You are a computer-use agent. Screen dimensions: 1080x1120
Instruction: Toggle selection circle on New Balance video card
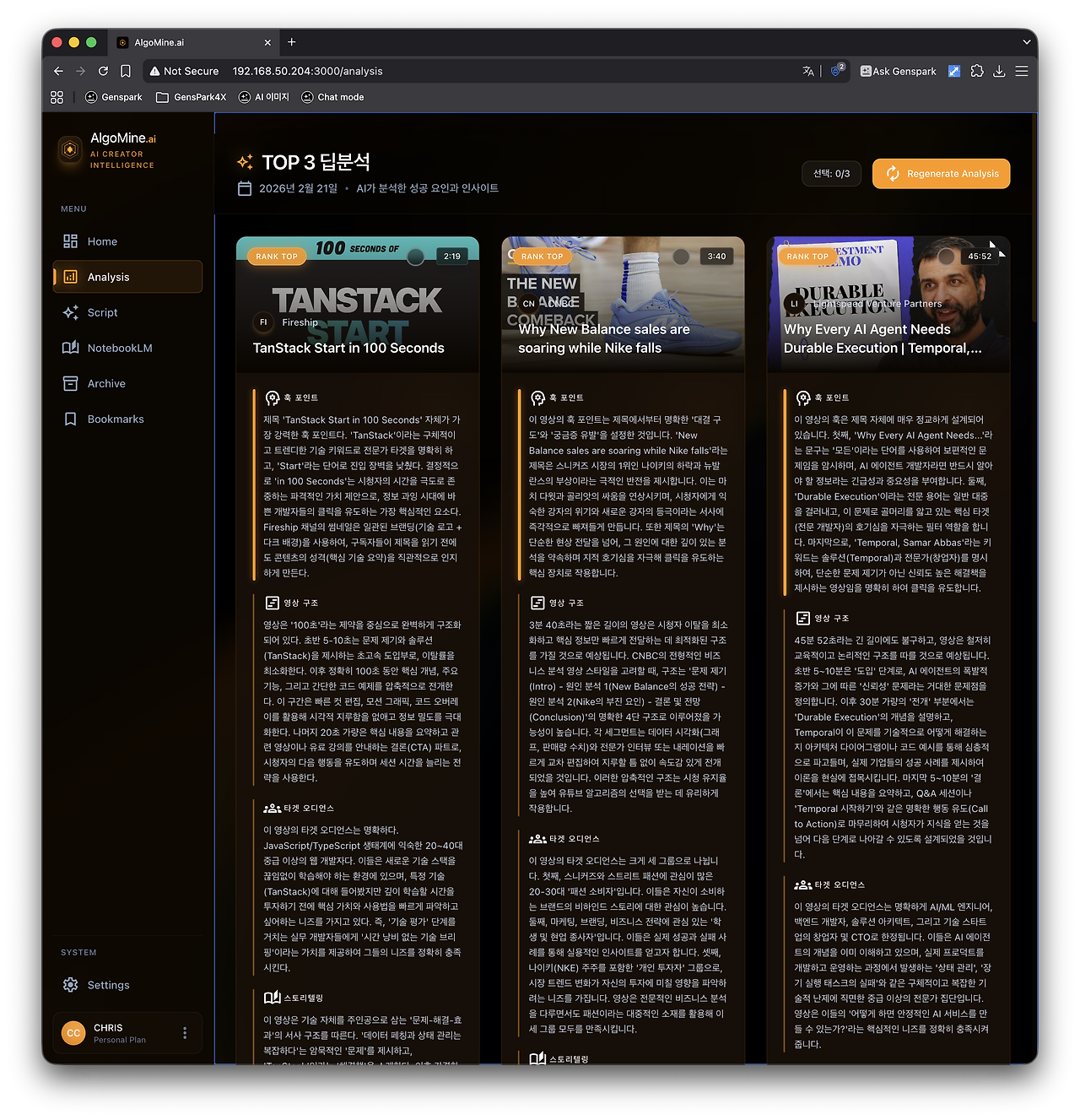[680, 256]
